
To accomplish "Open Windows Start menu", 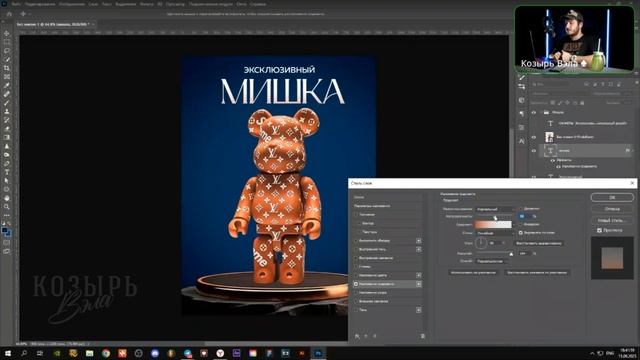I will [x=8, y=353].
